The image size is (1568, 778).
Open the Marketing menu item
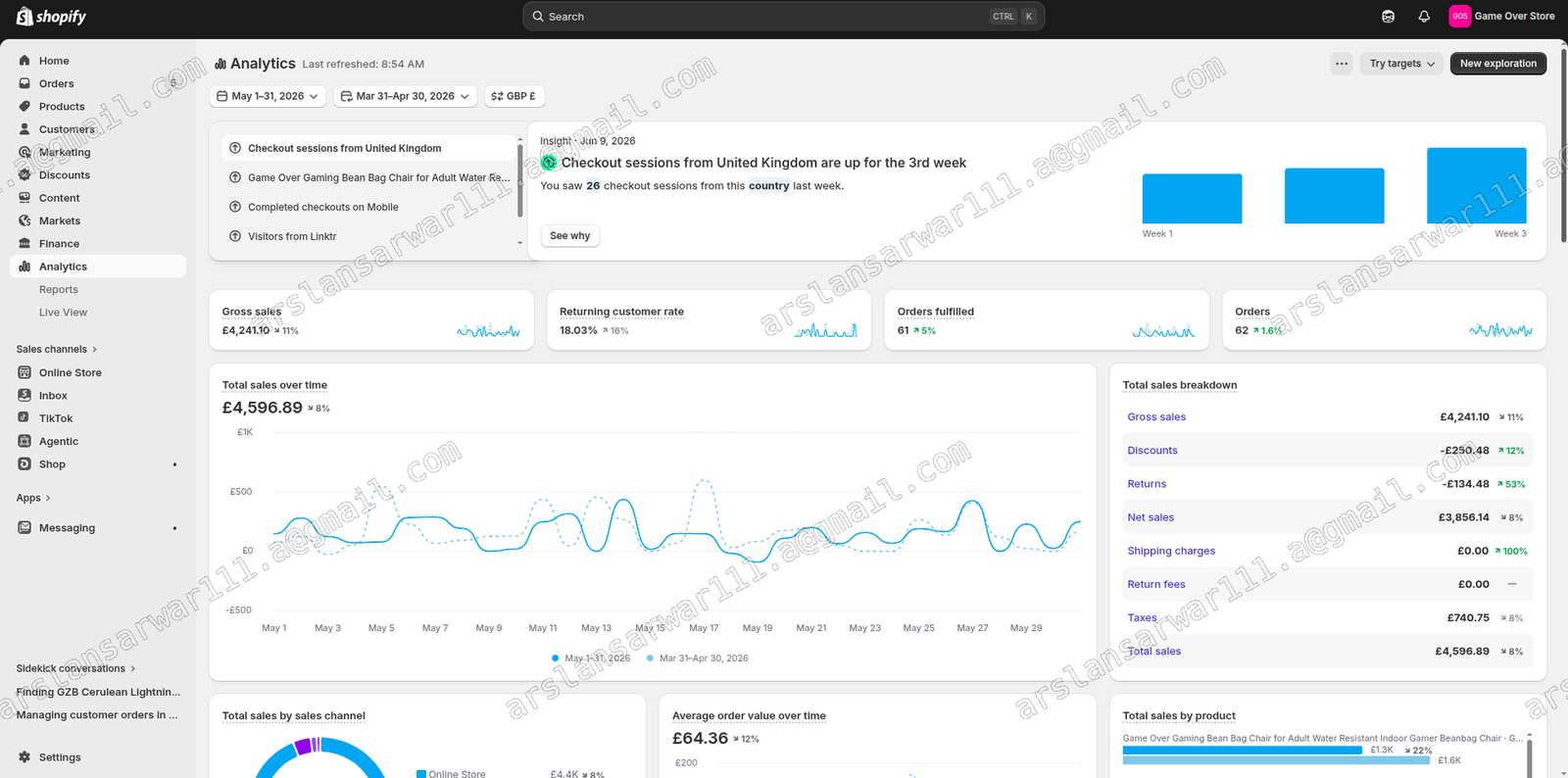(x=98, y=153)
